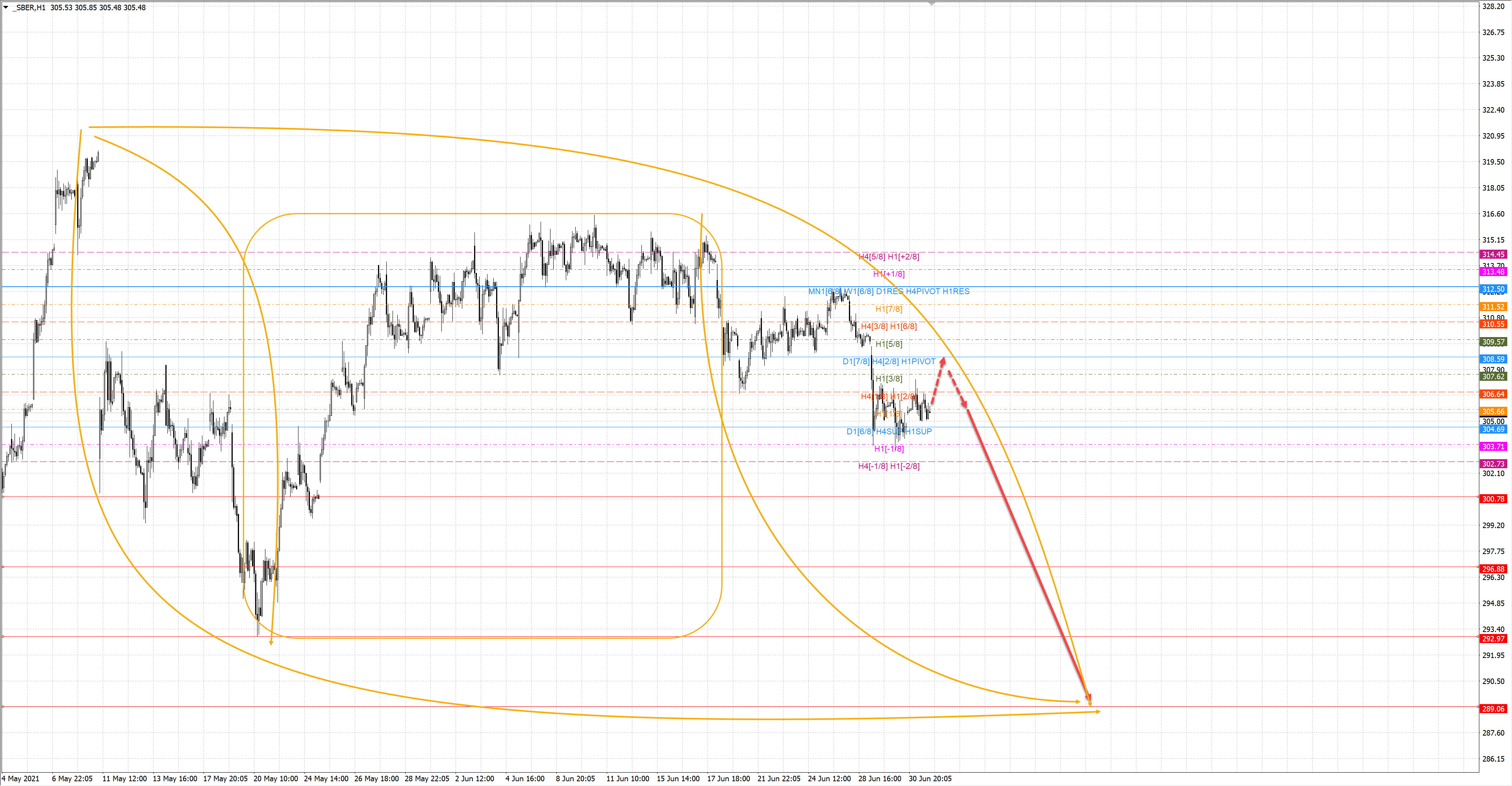Image resolution: width=1512 pixels, height=786 pixels.
Task: Click the D1[7/8] H4[2/8] H1PIVOT label
Action: point(889,361)
